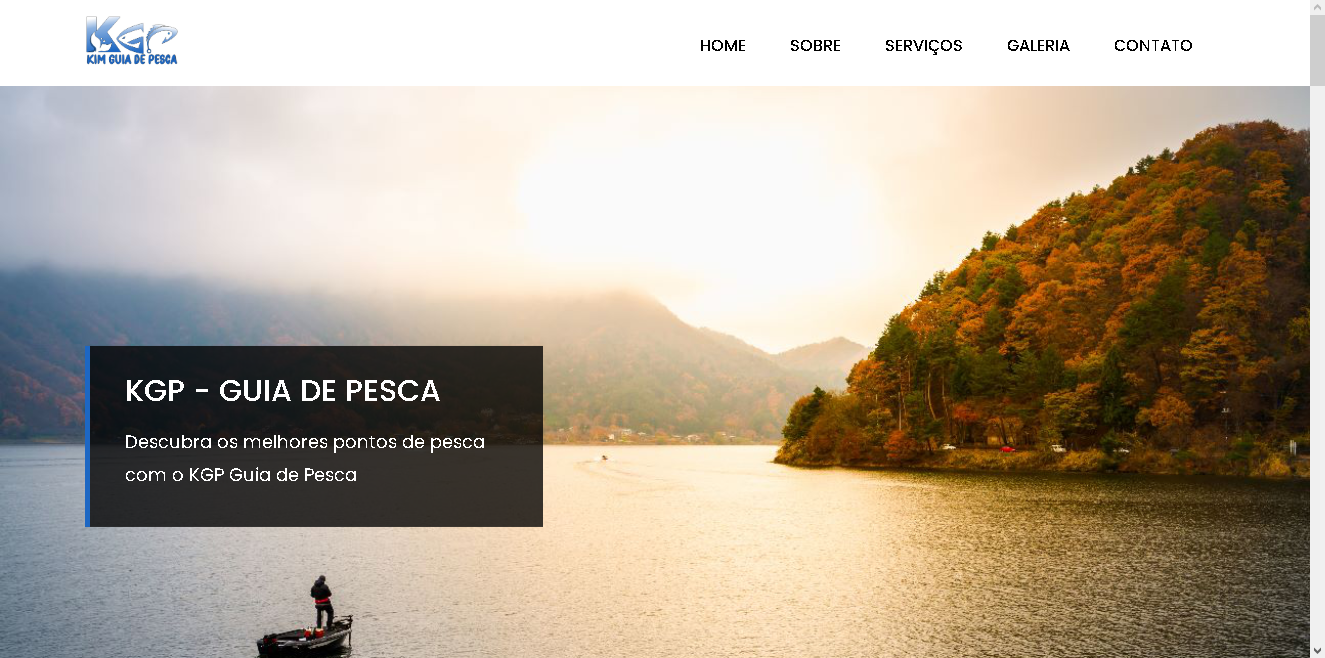The width and height of the screenshot is (1325, 658).
Task: Click the 'KIM GUIA DE PESCA' logo caption
Action: click(132, 59)
